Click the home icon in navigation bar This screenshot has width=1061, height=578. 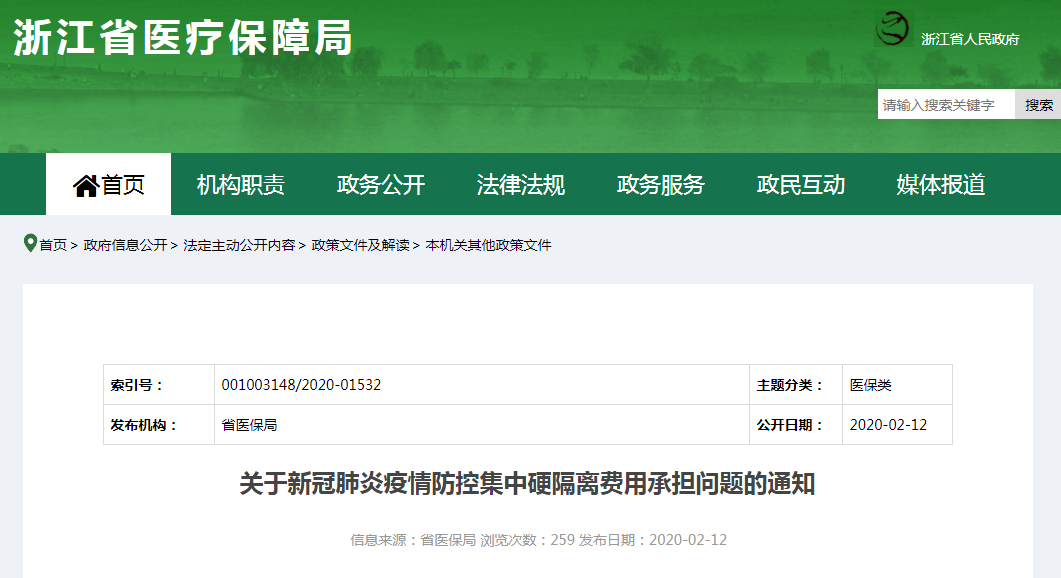click(86, 185)
